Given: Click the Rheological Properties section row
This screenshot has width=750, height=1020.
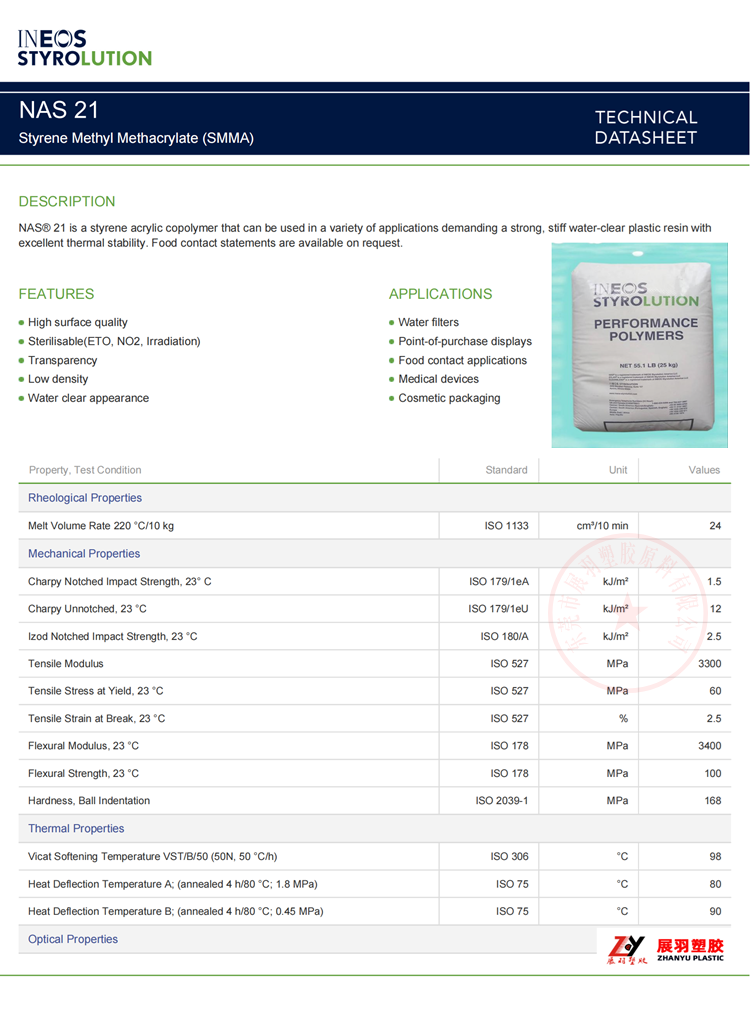Looking at the screenshot, I should click(x=85, y=498).
